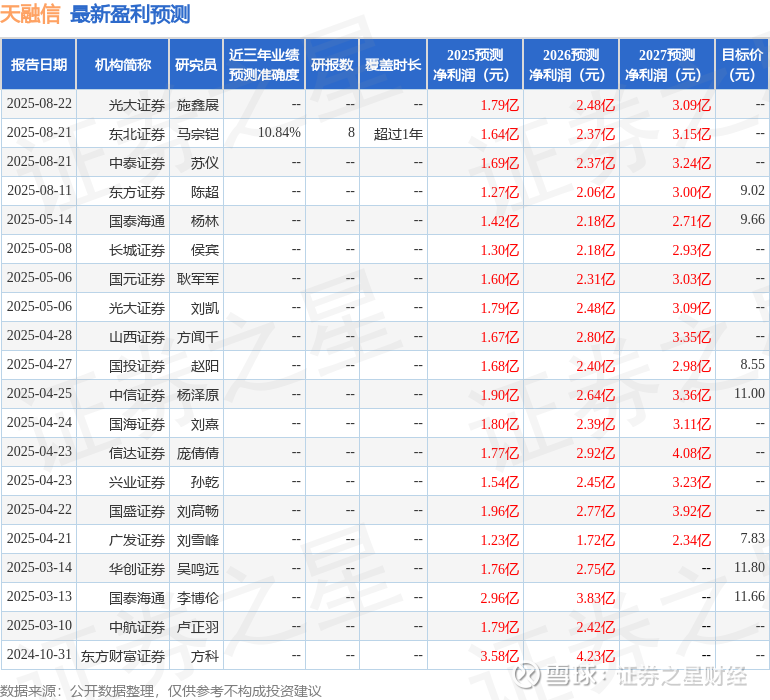770x700 pixels.
Task: Click 2025 forecast value 3.58亿
Action: [x=499, y=655]
